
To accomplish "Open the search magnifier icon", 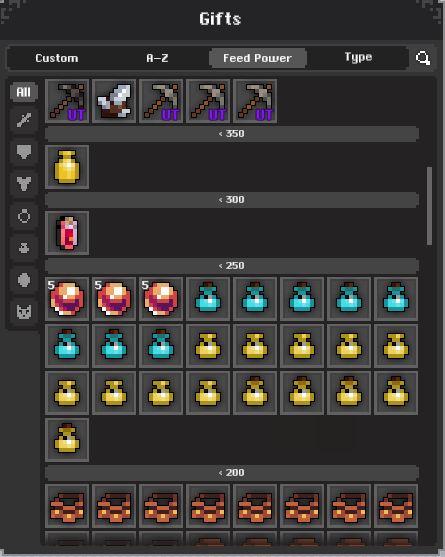I will click(423, 58).
